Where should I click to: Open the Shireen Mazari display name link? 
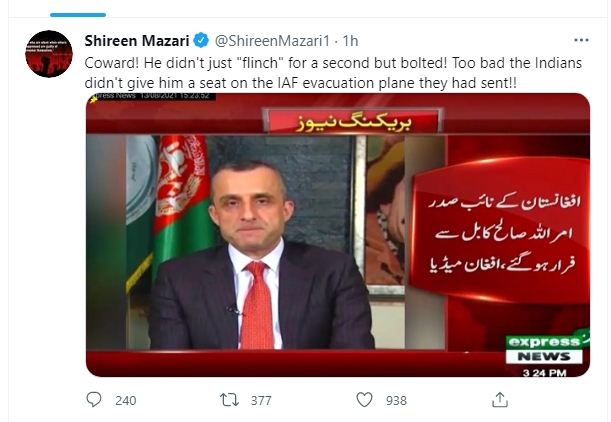coord(137,41)
